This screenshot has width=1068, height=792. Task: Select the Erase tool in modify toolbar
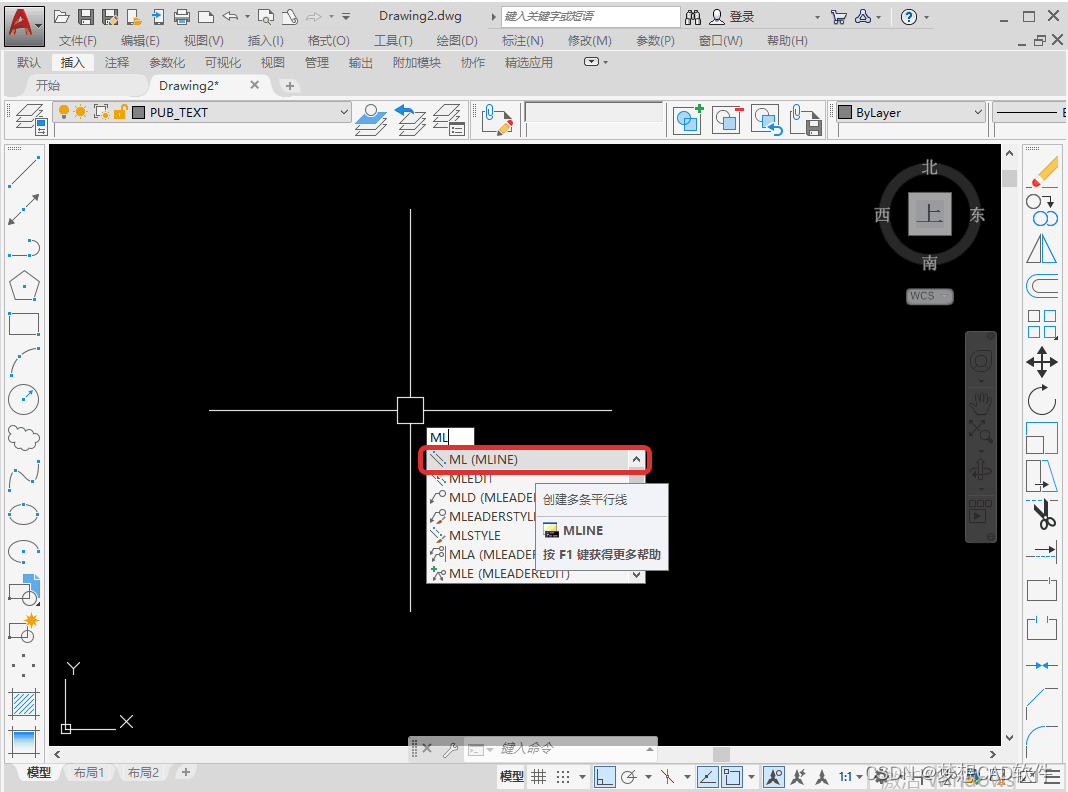tap(1041, 171)
